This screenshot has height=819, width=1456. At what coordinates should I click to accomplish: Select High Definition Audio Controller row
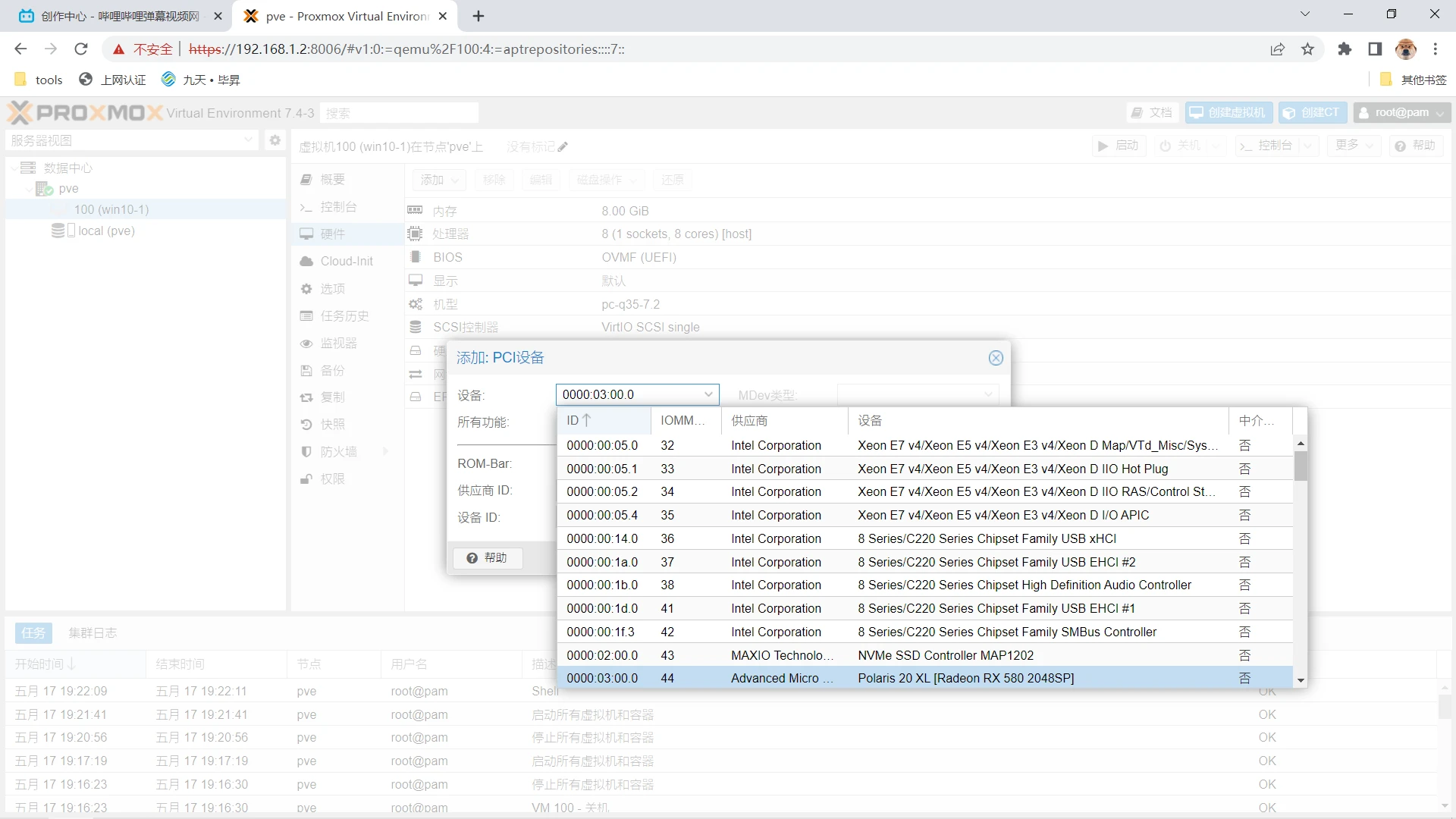[924, 585]
